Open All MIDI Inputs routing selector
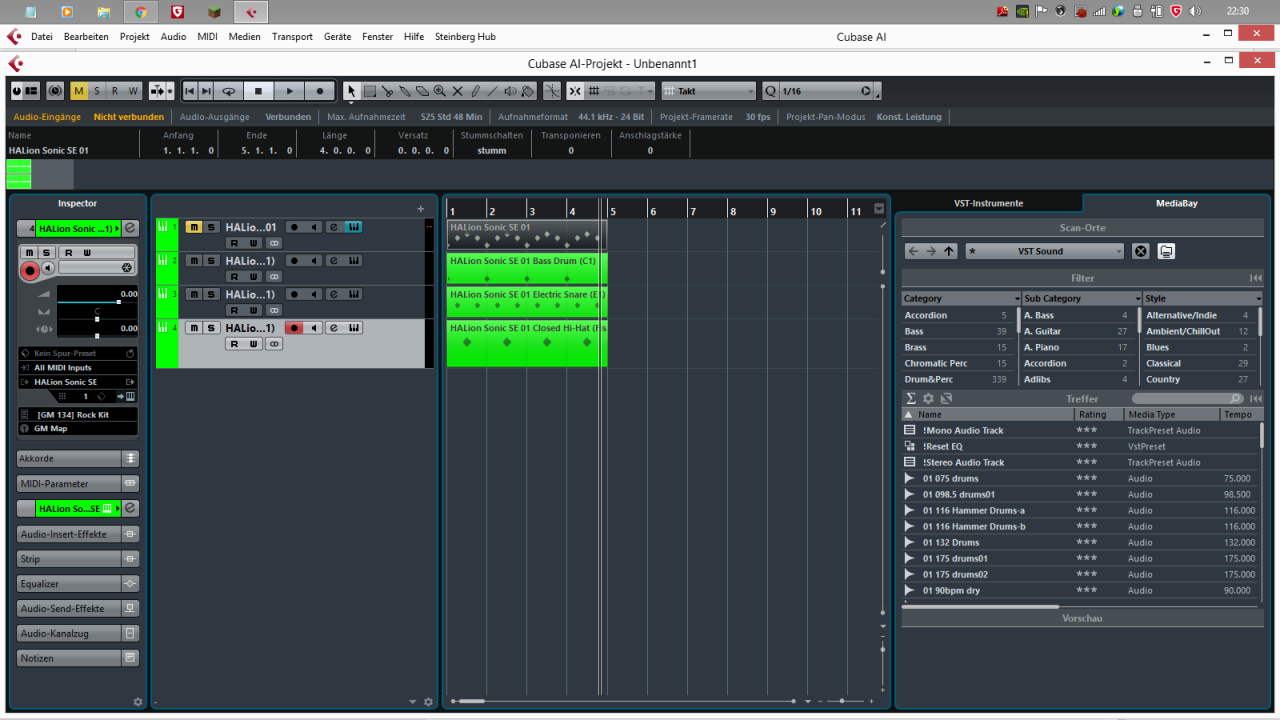Screen dimensions: 1280x720 pyautogui.click(x=78, y=368)
